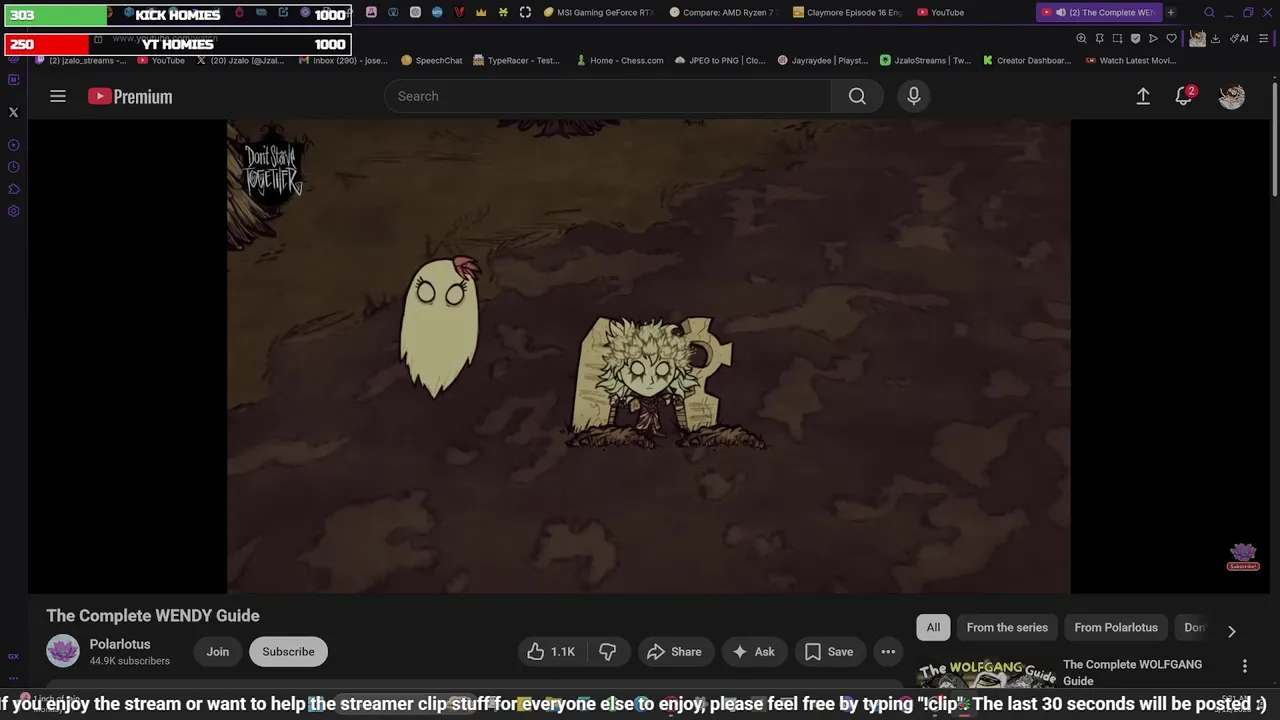Take a snapshot with the address bar capture icon
Image resolution: width=1280 pixels, height=720 pixels.
(x=1117, y=38)
